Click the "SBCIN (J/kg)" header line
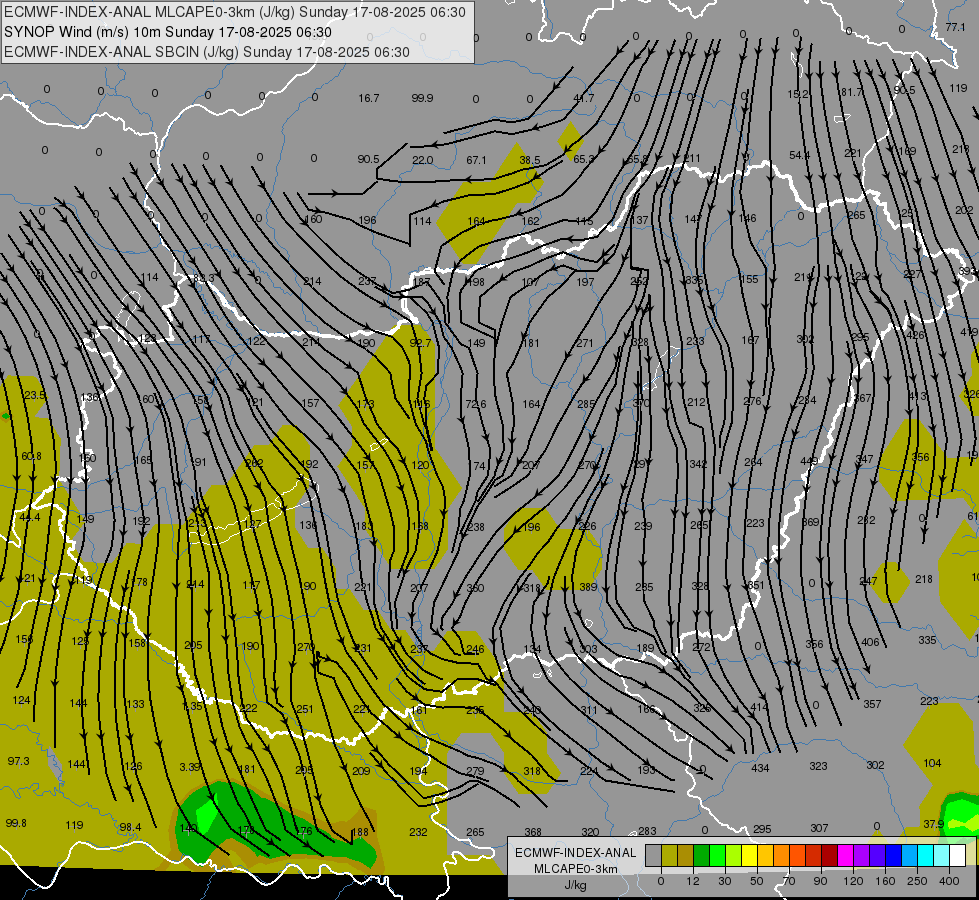This screenshot has height=900, width=979. pos(207,52)
